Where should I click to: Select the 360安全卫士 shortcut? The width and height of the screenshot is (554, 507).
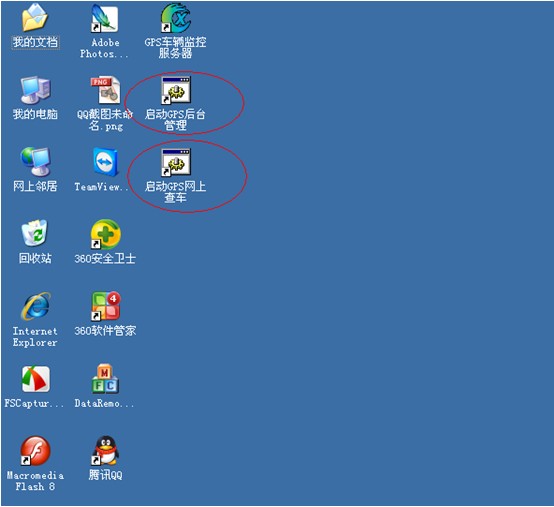[x=105, y=234]
